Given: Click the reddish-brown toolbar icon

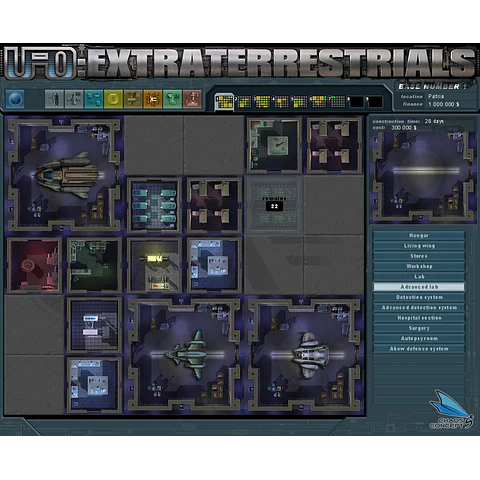Looking at the screenshot, I should (192, 99).
